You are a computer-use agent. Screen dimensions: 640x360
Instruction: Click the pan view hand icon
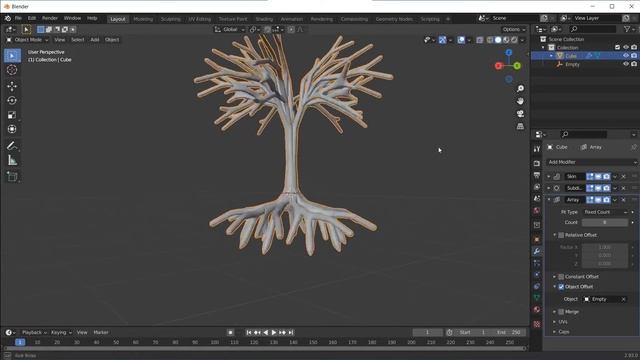[520, 101]
